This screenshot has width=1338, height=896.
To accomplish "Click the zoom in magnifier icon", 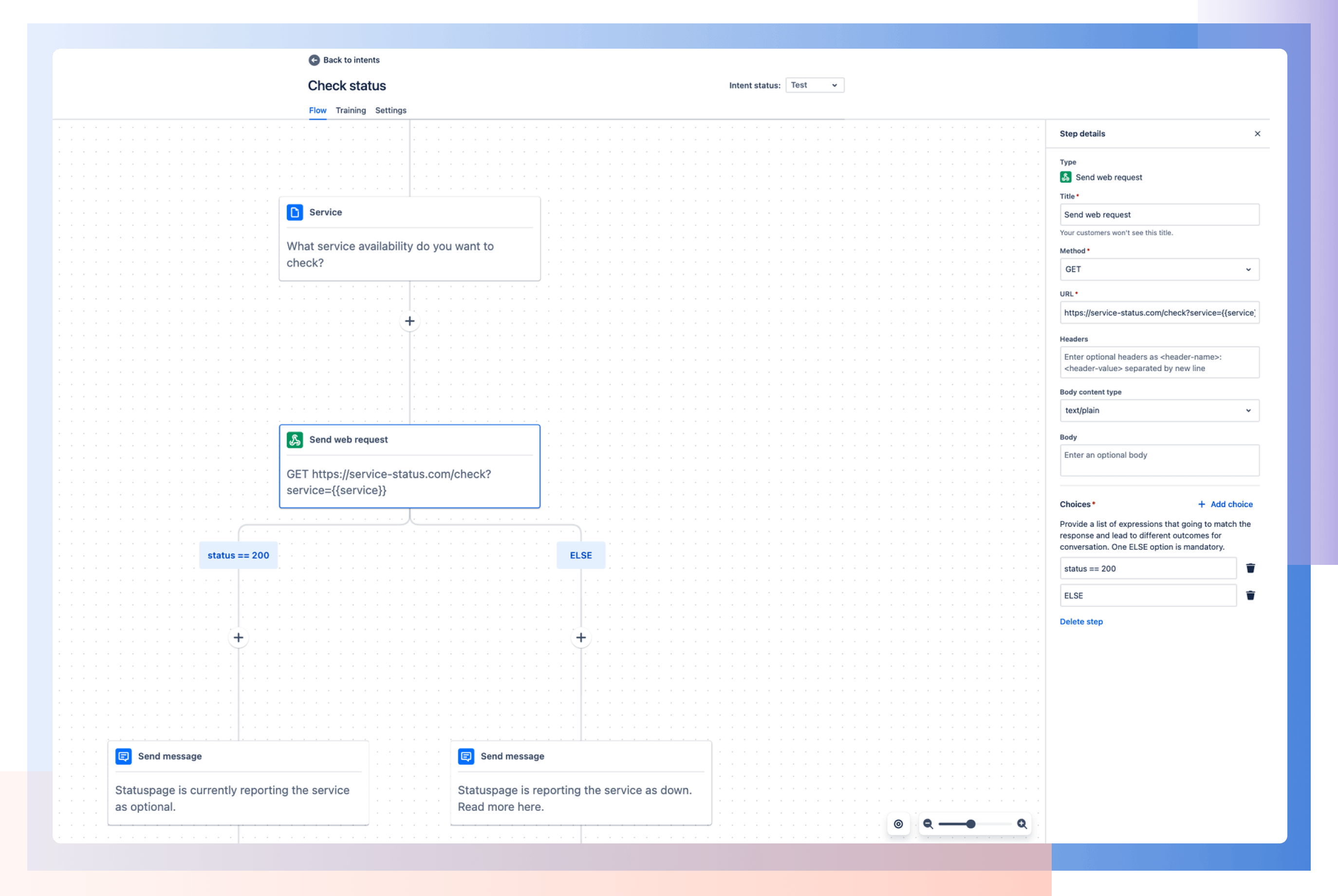I will (1021, 823).
